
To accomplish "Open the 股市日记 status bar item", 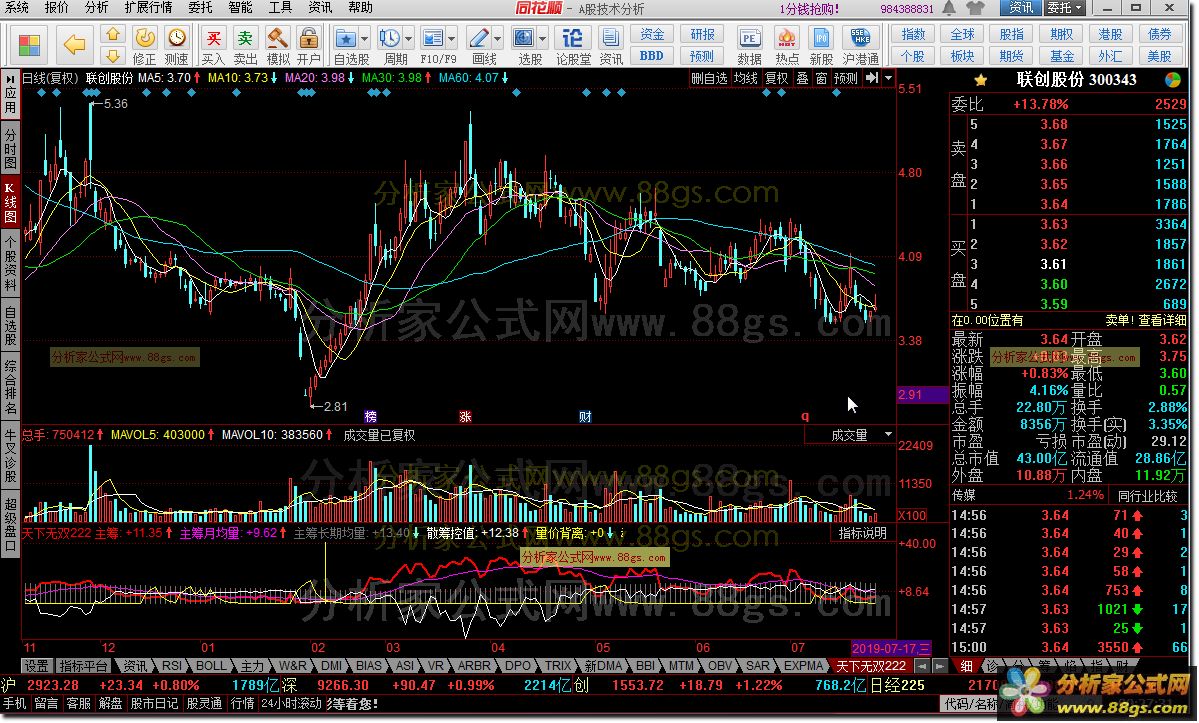I will point(154,703).
